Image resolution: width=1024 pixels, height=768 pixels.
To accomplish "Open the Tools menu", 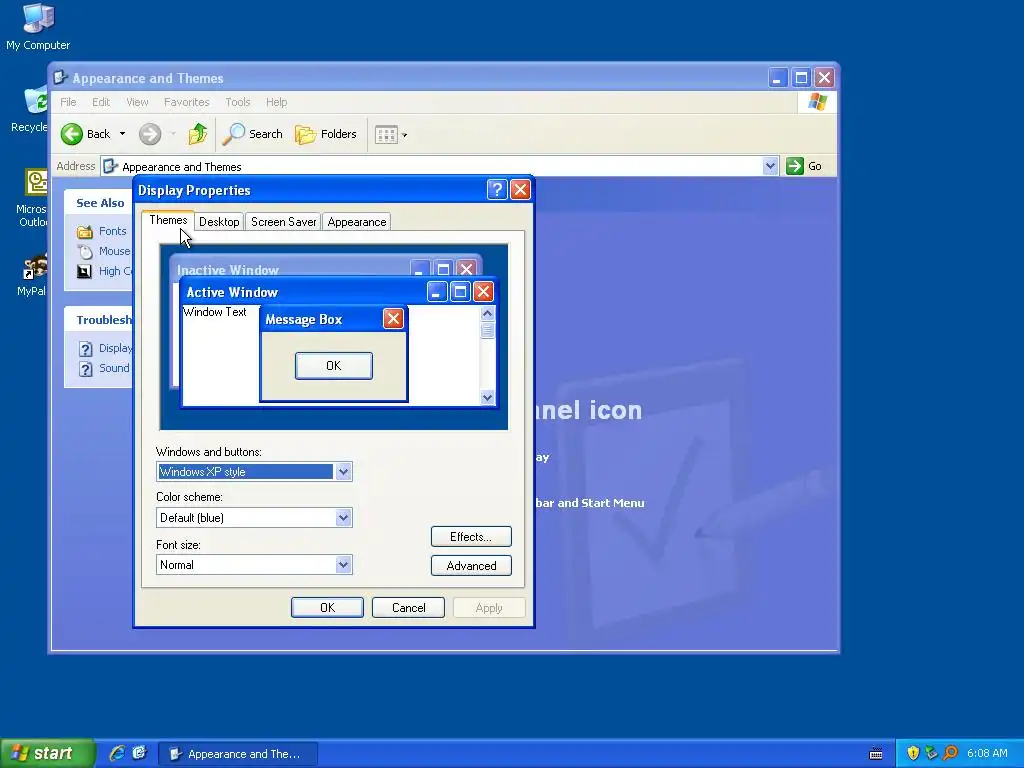I will (x=238, y=102).
